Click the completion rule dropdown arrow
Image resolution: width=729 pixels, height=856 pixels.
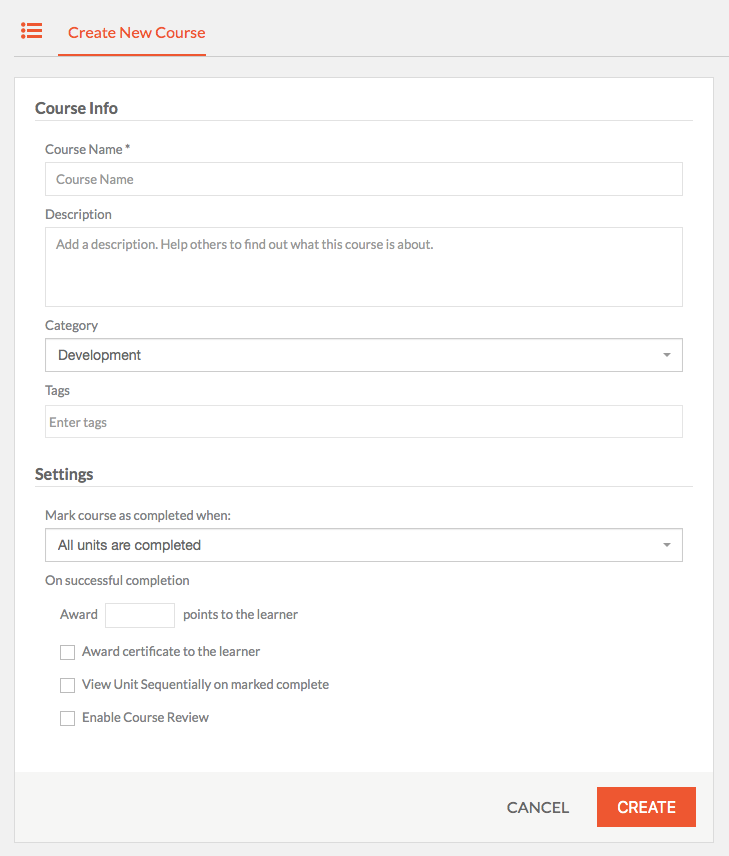point(667,545)
